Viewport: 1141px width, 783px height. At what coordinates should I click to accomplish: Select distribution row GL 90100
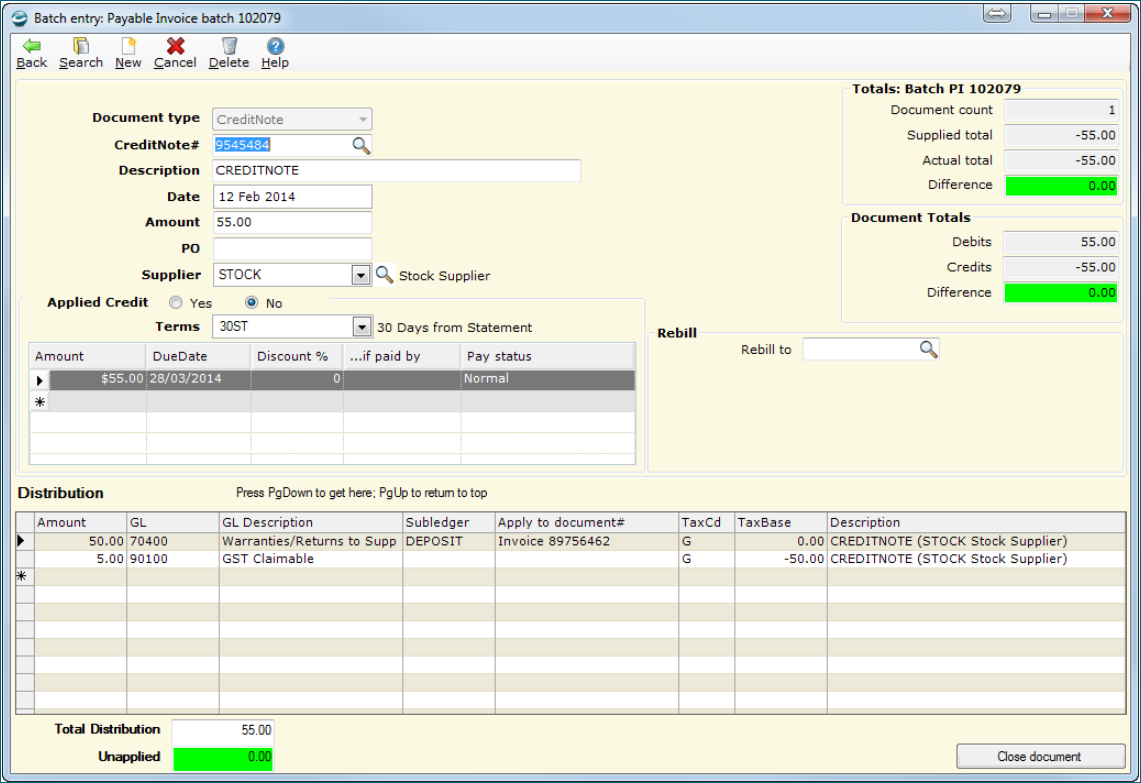[571, 559]
